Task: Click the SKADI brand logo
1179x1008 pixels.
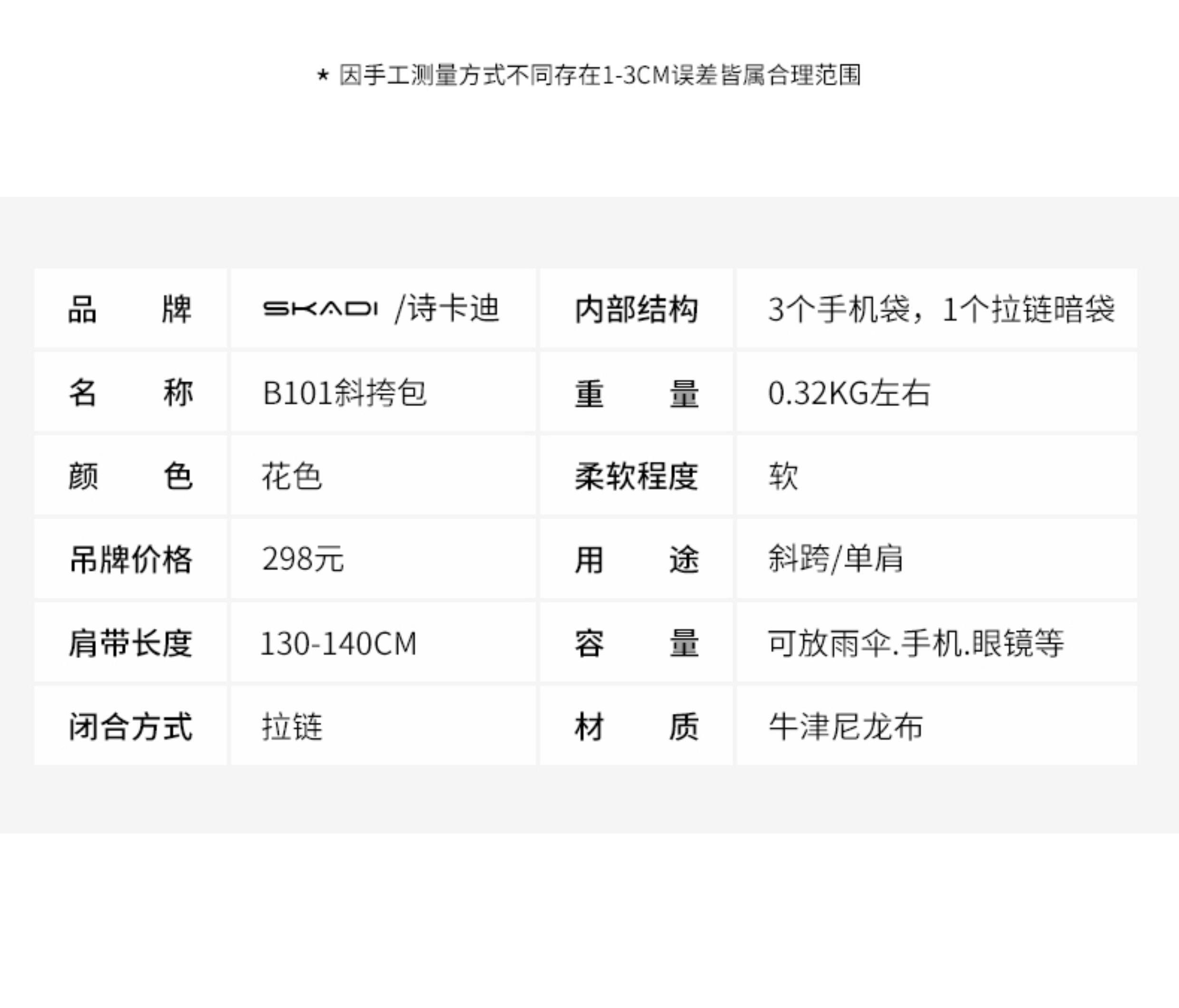Action: [320, 309]
